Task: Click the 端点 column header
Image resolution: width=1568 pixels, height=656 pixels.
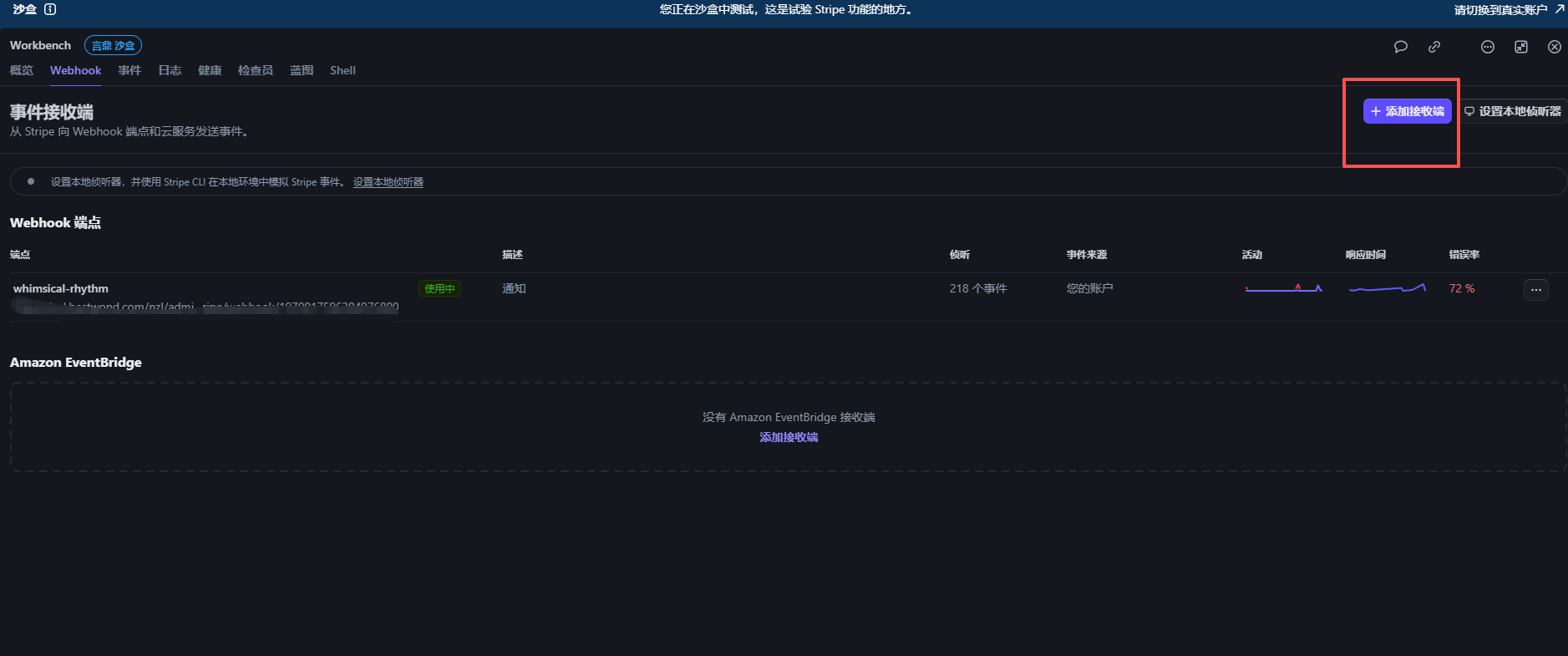Action: point(20,255)
